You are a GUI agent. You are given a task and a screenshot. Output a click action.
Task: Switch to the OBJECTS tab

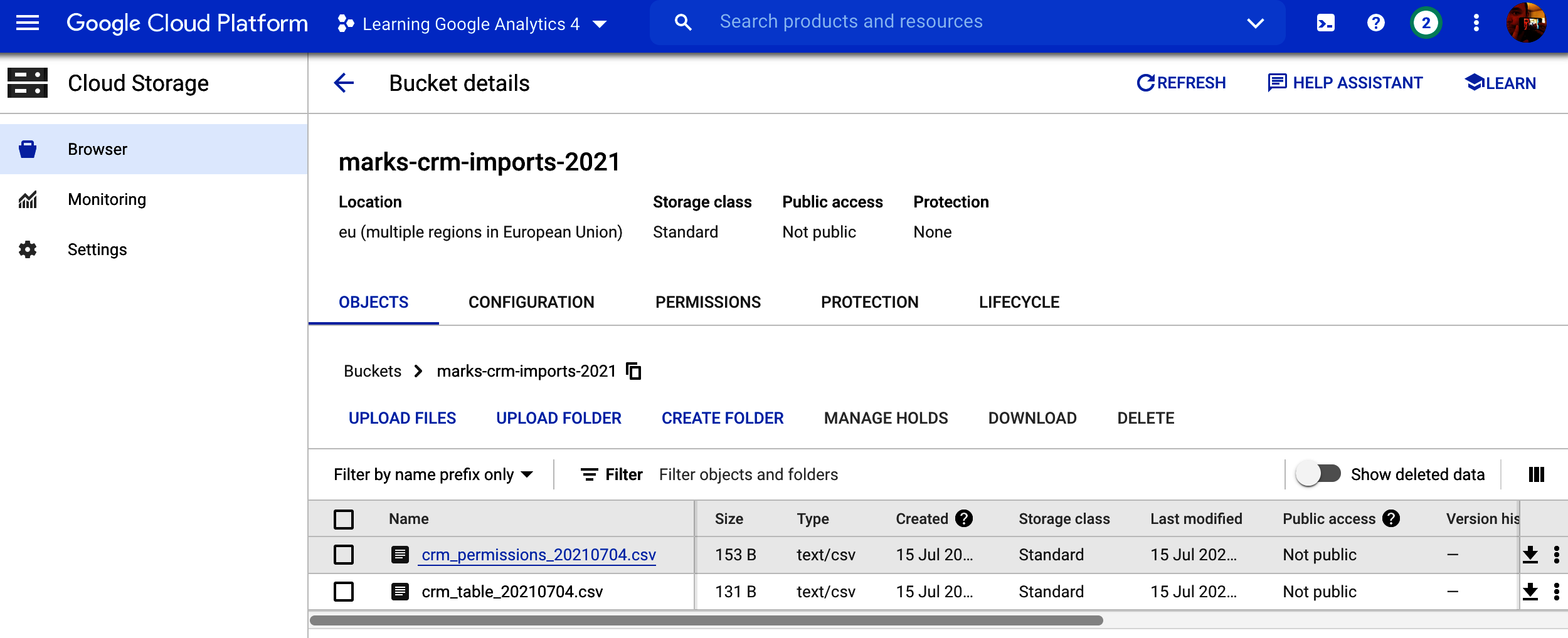[x=374, y=302]
